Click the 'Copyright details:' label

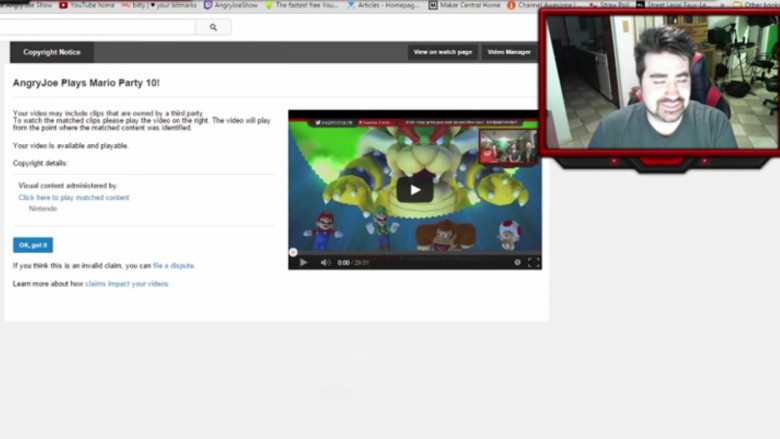pyautogui.click(x=40, y=163)
